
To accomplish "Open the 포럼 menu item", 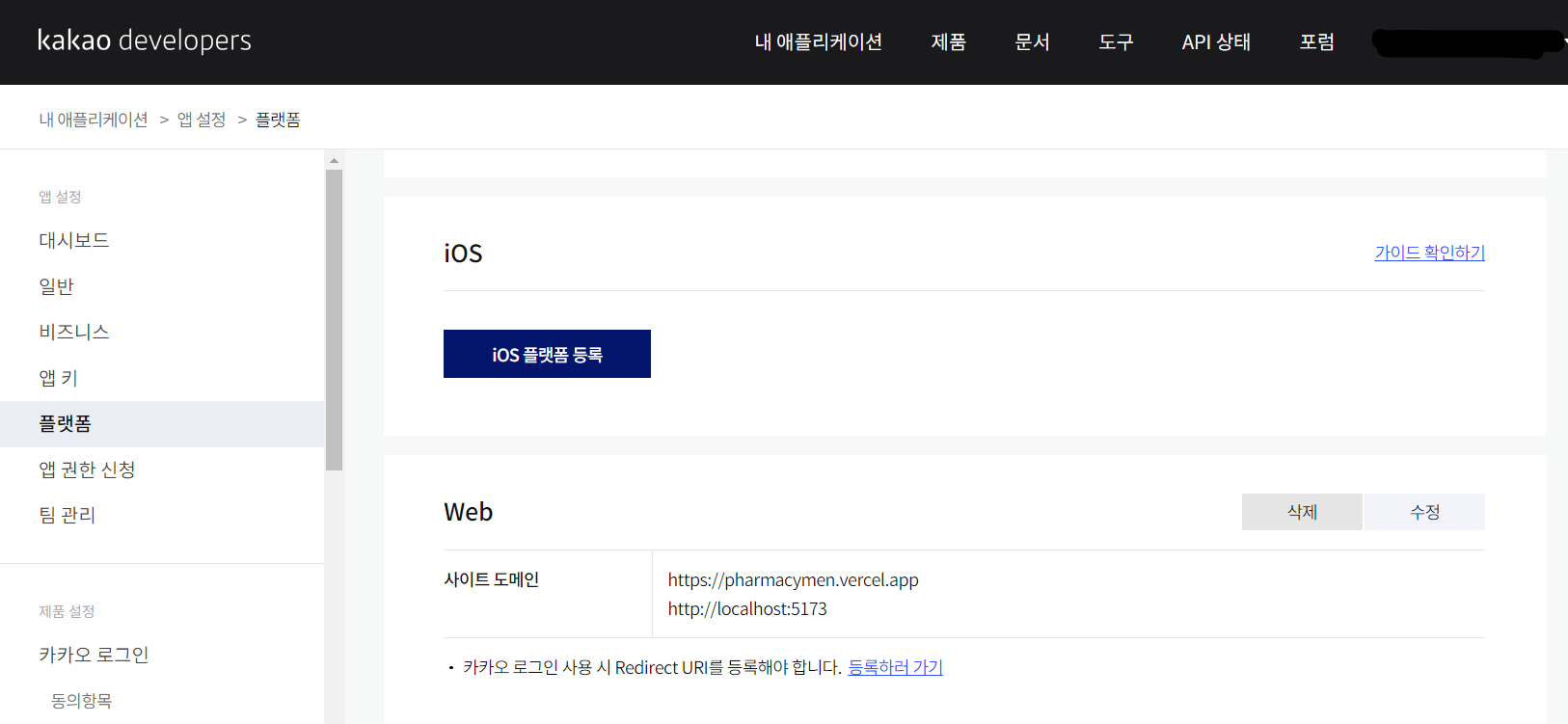I will (1317, 42).
